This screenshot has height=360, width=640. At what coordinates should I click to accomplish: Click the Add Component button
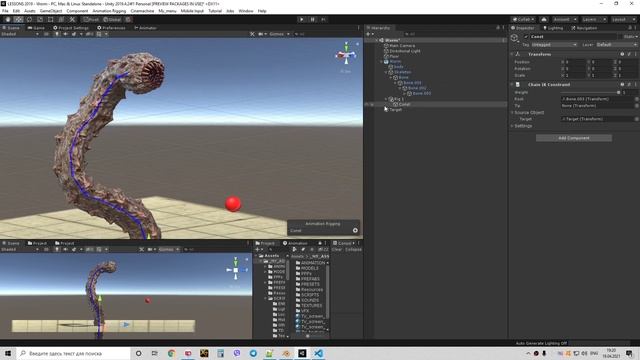coord(573,138)
